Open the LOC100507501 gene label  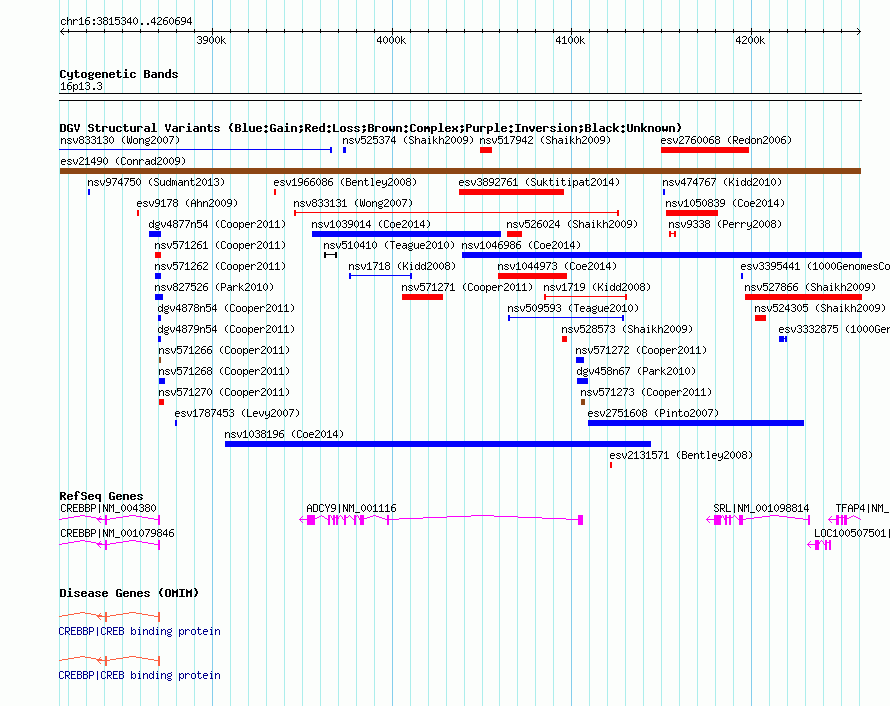pyautogui.click(x=851, y=533)
